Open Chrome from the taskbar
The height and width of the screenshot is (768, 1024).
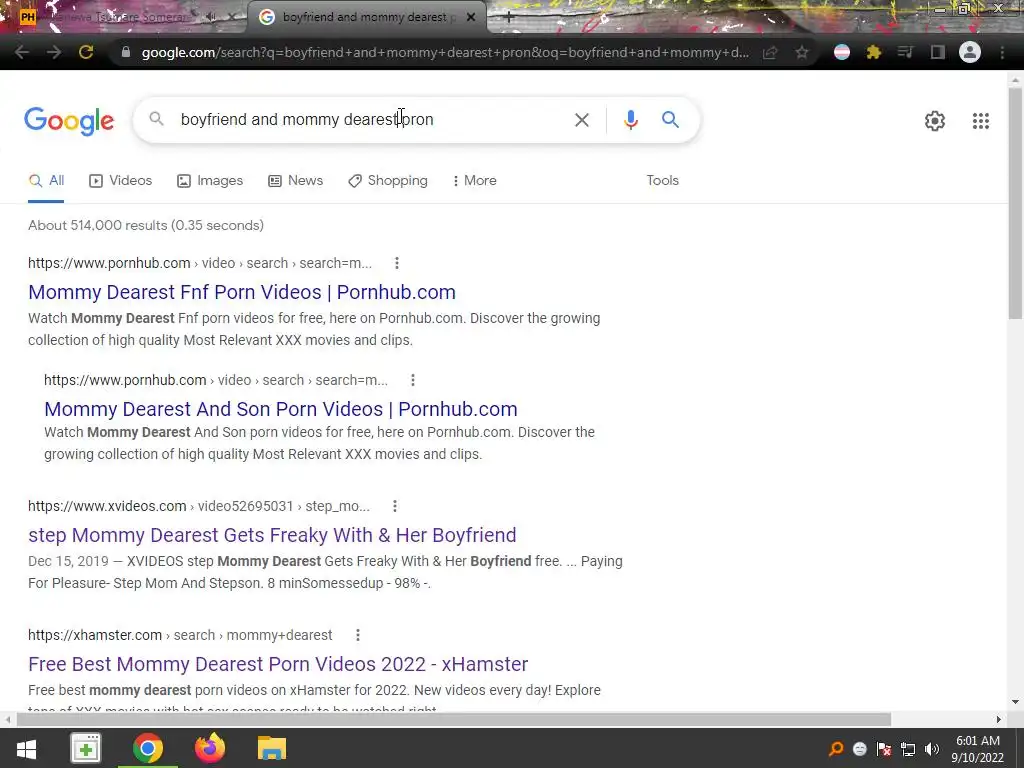tap(148, 748)
